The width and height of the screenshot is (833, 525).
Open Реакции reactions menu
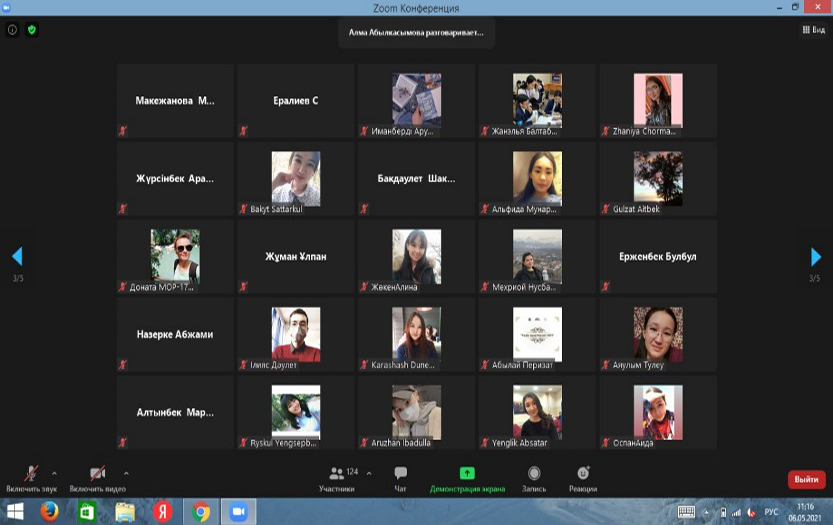point(583,477)
